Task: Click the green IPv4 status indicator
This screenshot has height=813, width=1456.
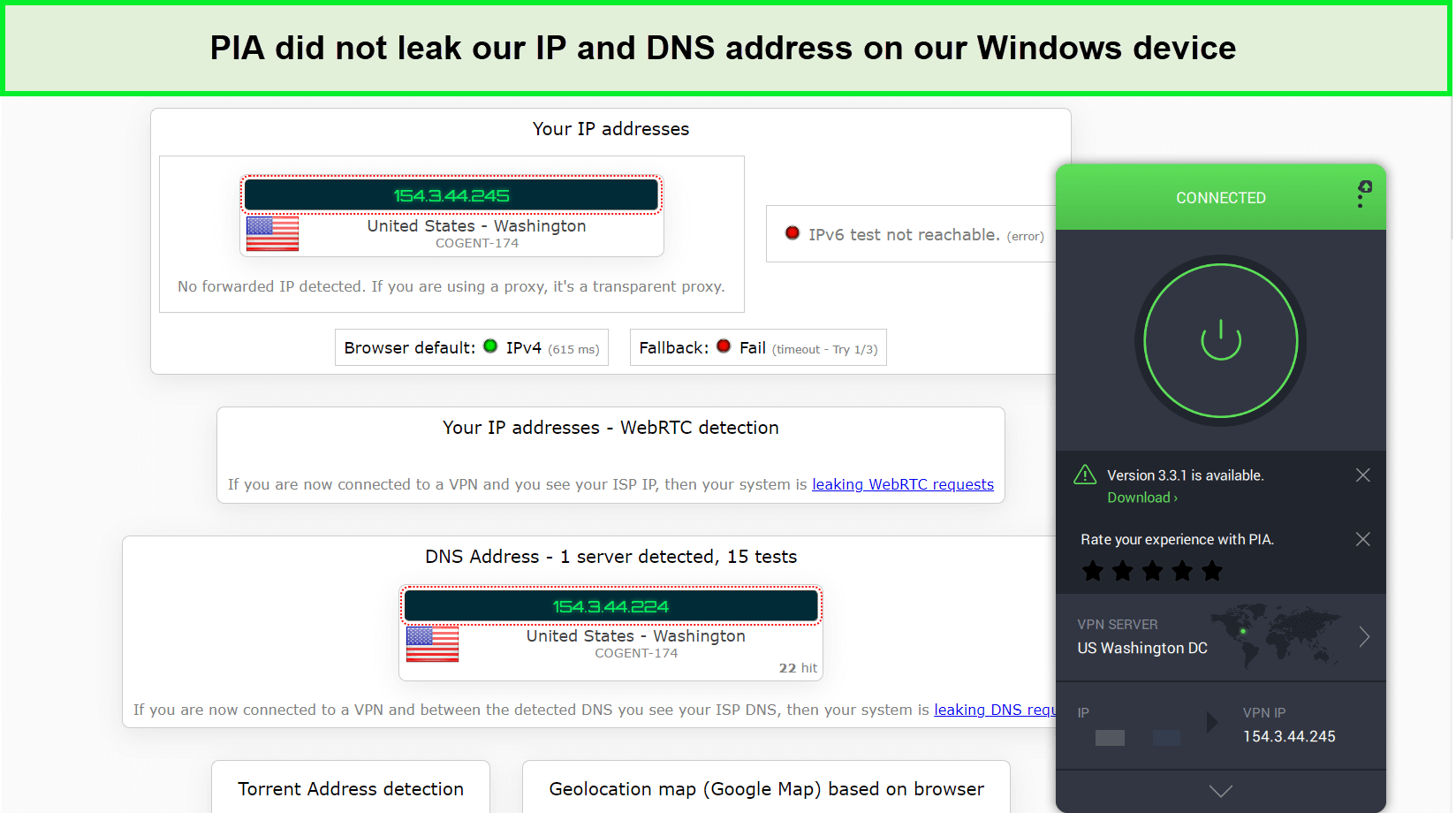Action: (x=490, y=346)
